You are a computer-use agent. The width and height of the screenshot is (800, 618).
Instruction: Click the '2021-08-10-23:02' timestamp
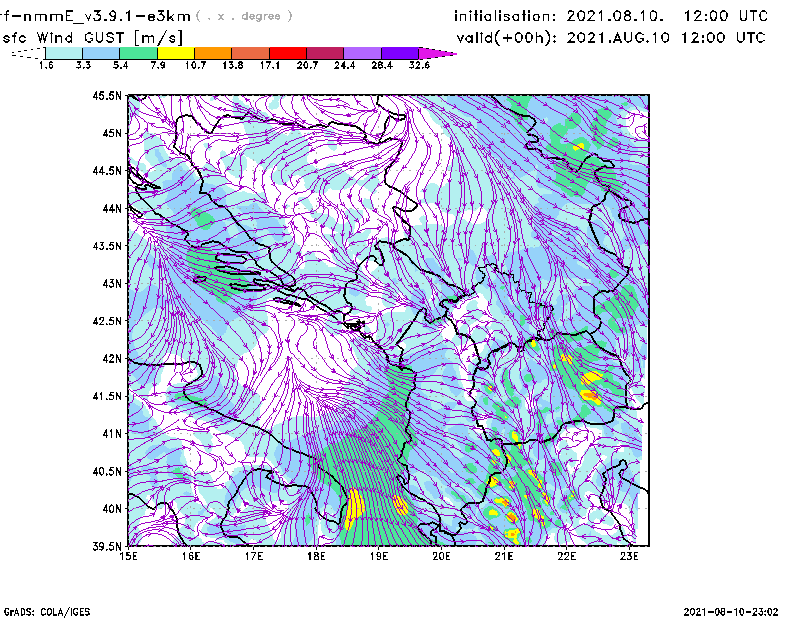(731, 612)
